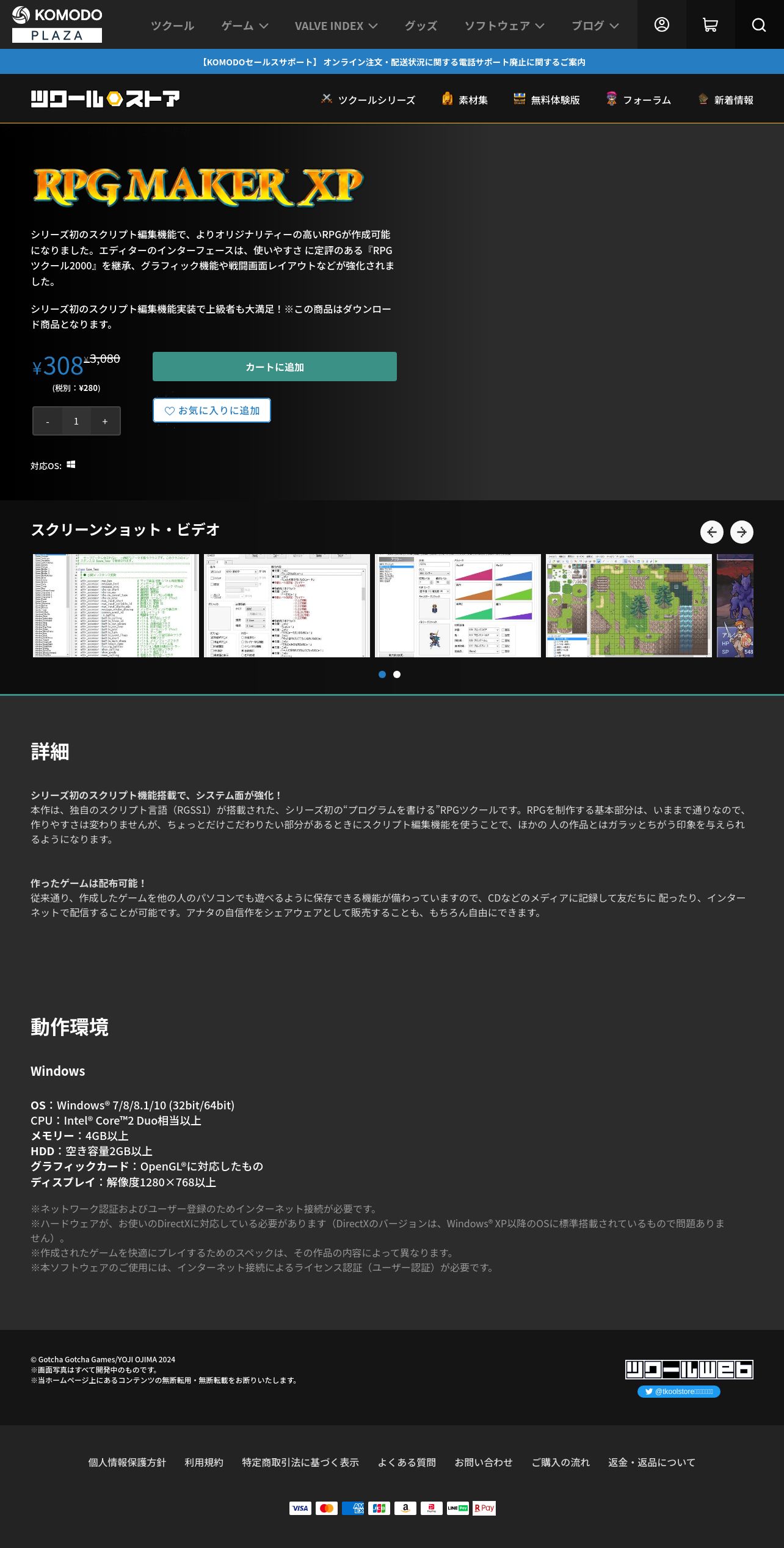
Task: Click the お気に入りに追加 button
Action: tap(212, 411)
